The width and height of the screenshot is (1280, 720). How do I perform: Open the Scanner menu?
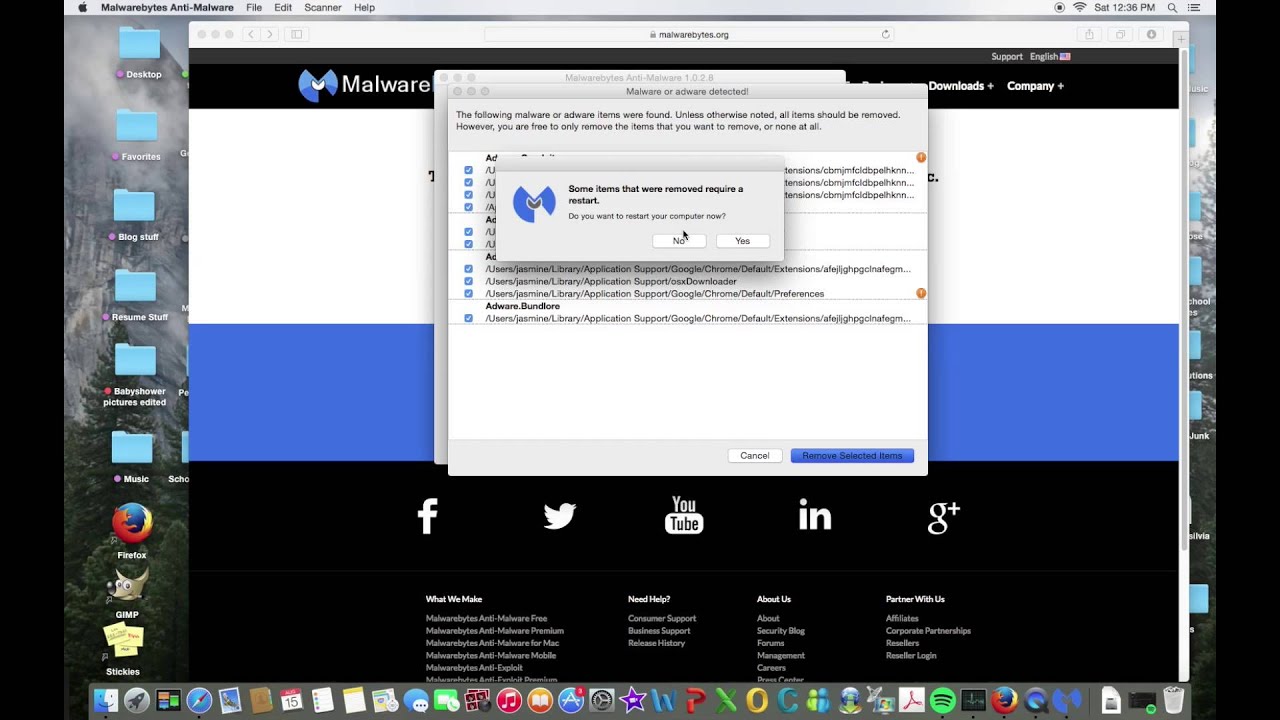point(323,7)
